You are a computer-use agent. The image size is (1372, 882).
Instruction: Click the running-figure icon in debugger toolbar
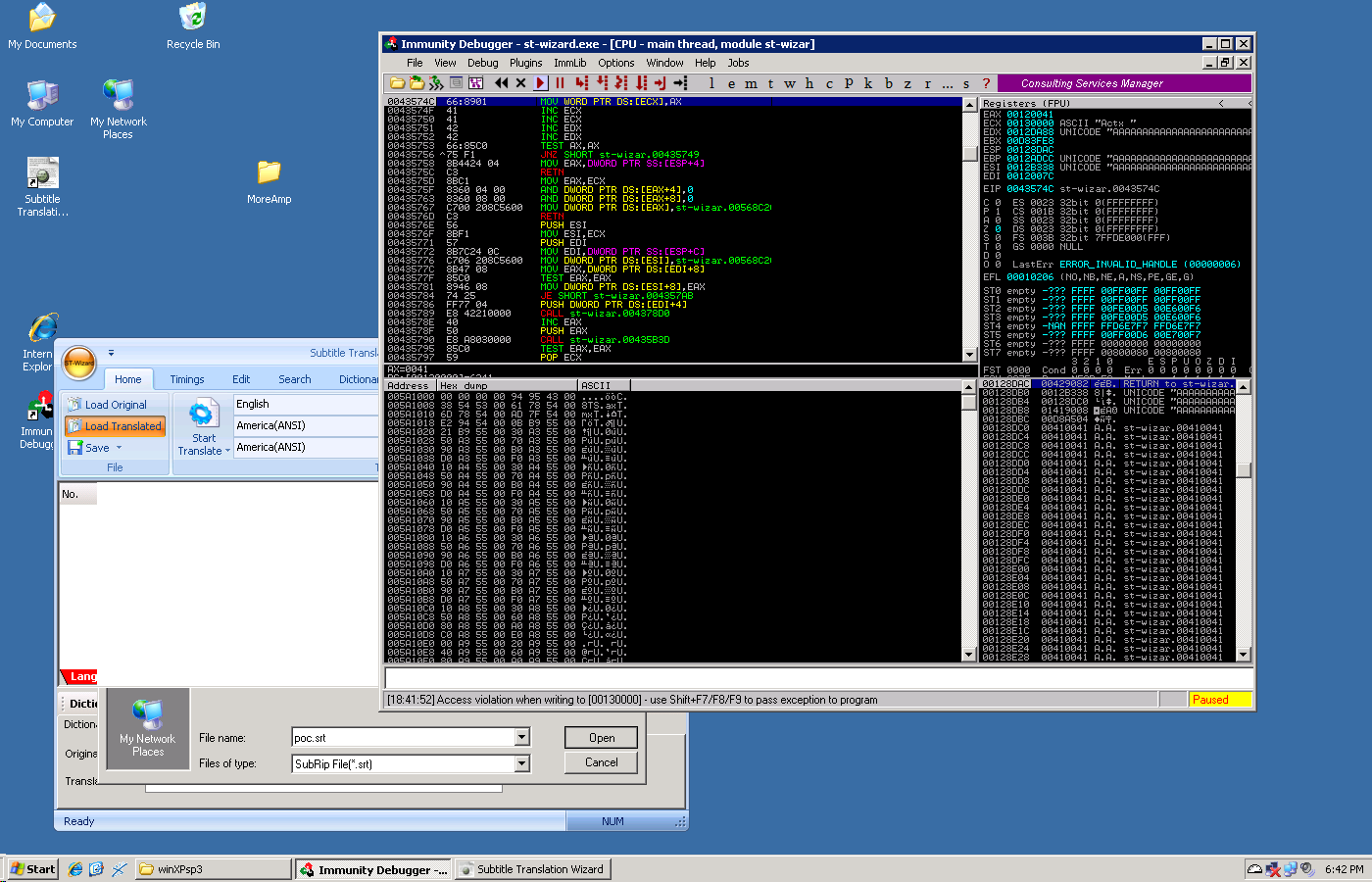pos(436,83)
